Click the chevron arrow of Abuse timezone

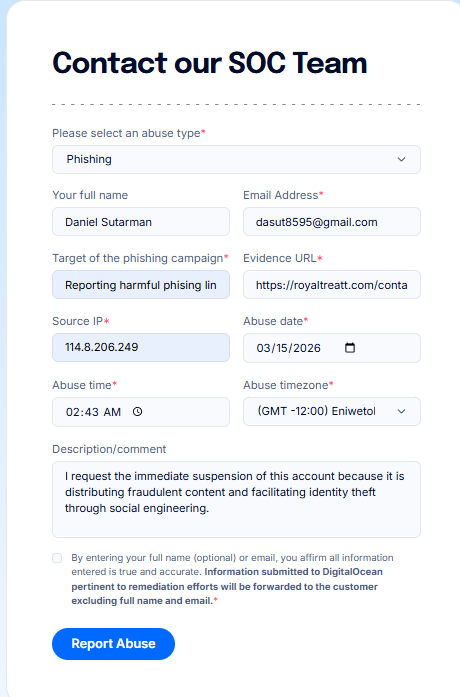tap(401, 411)
